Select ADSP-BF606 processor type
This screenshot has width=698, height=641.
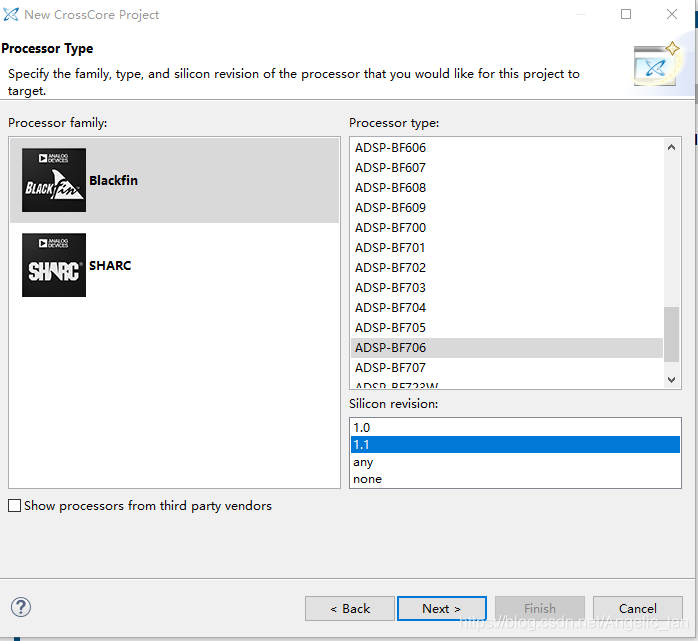(507, 147)
